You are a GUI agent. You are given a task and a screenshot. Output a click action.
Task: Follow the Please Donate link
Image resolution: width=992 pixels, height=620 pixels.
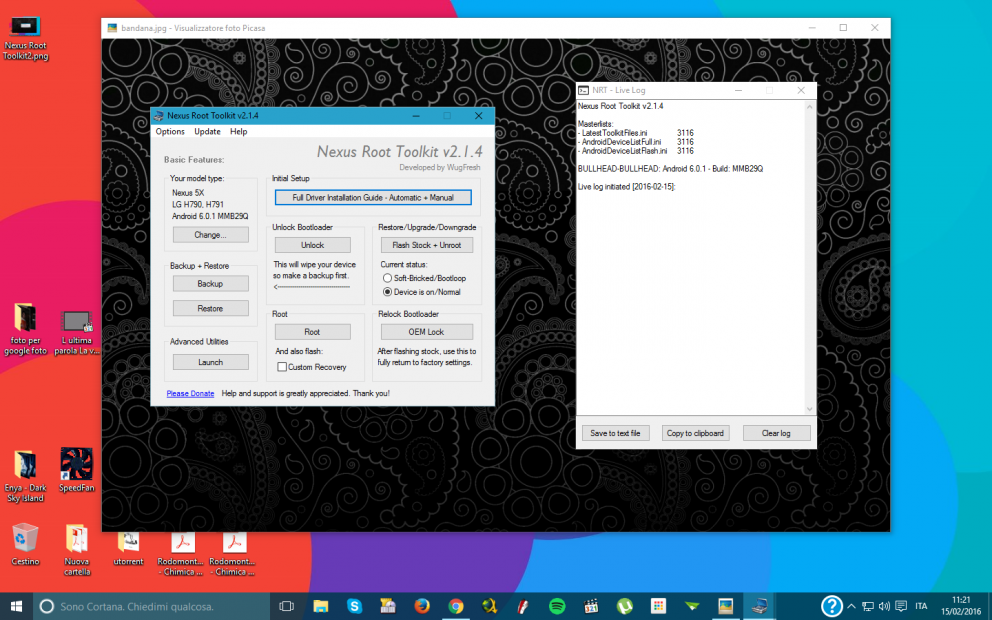point(190,394)
